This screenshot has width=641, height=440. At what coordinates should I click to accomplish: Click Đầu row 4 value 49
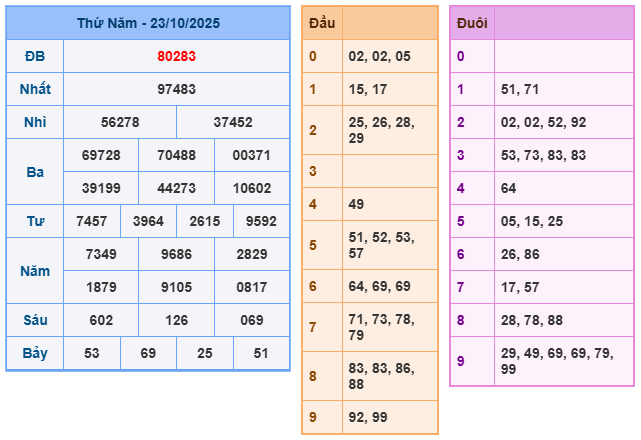[356, 204]
